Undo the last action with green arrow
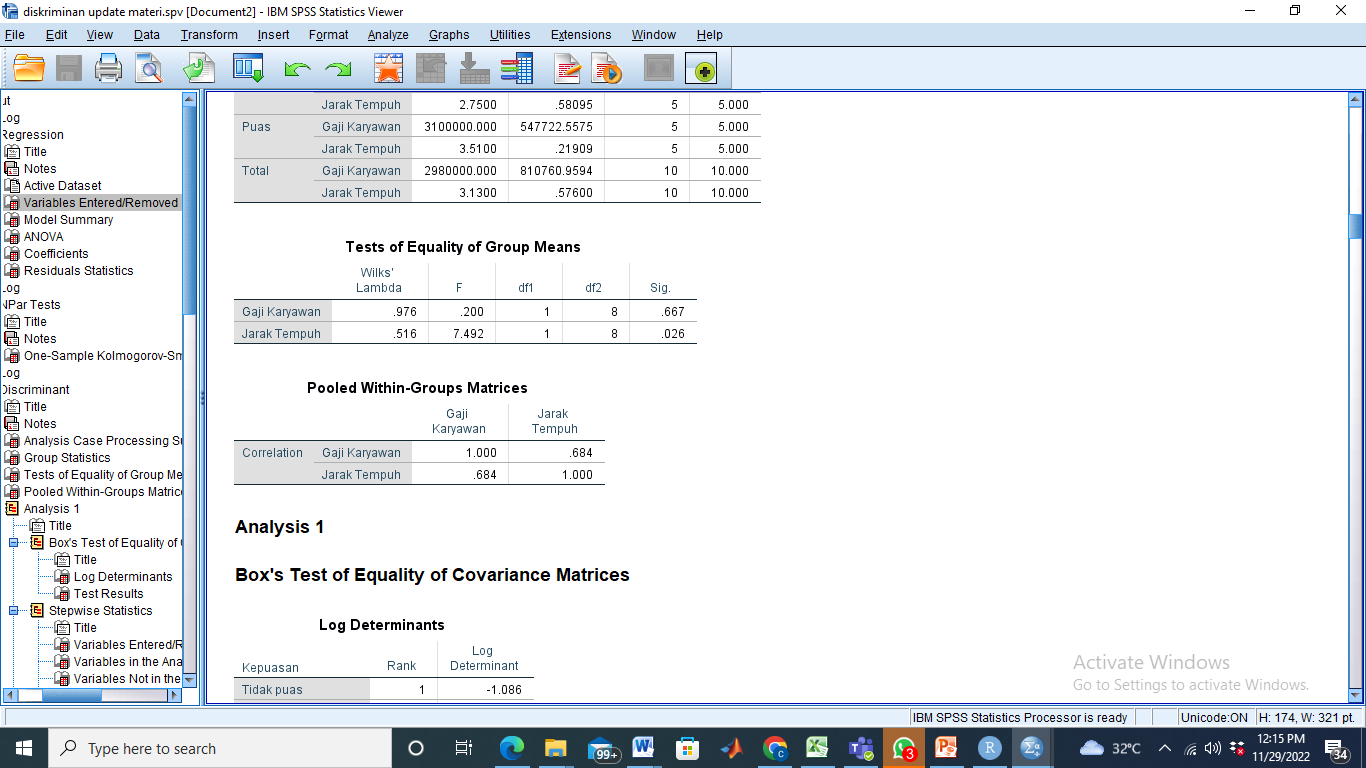Screen dimensions: 1366x768 297,68
